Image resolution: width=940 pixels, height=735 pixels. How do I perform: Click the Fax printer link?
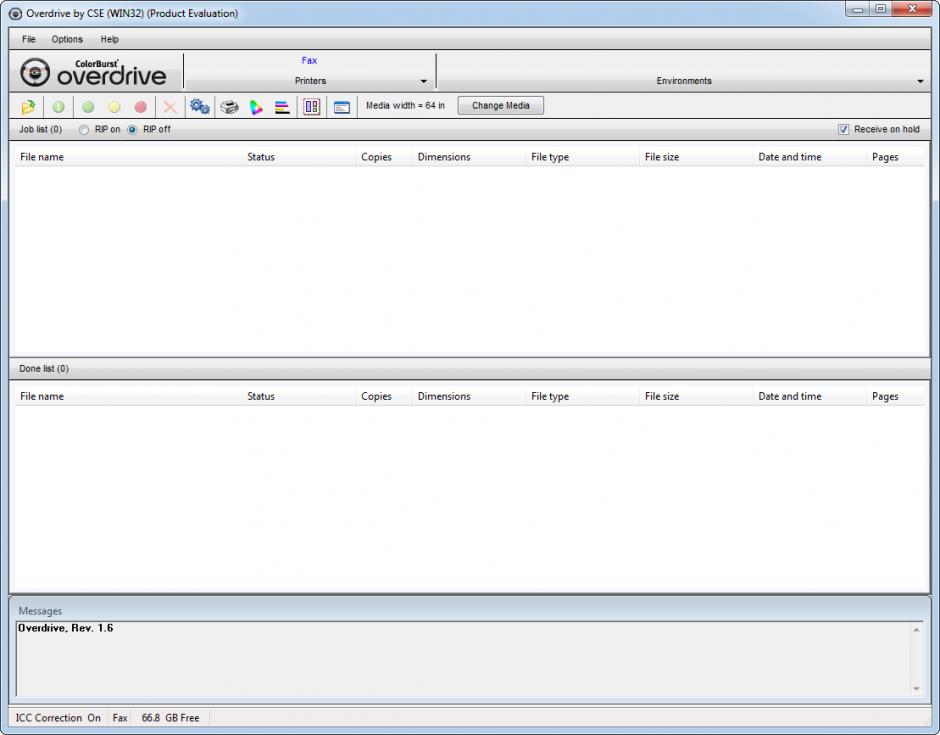[x=309, y=61]
